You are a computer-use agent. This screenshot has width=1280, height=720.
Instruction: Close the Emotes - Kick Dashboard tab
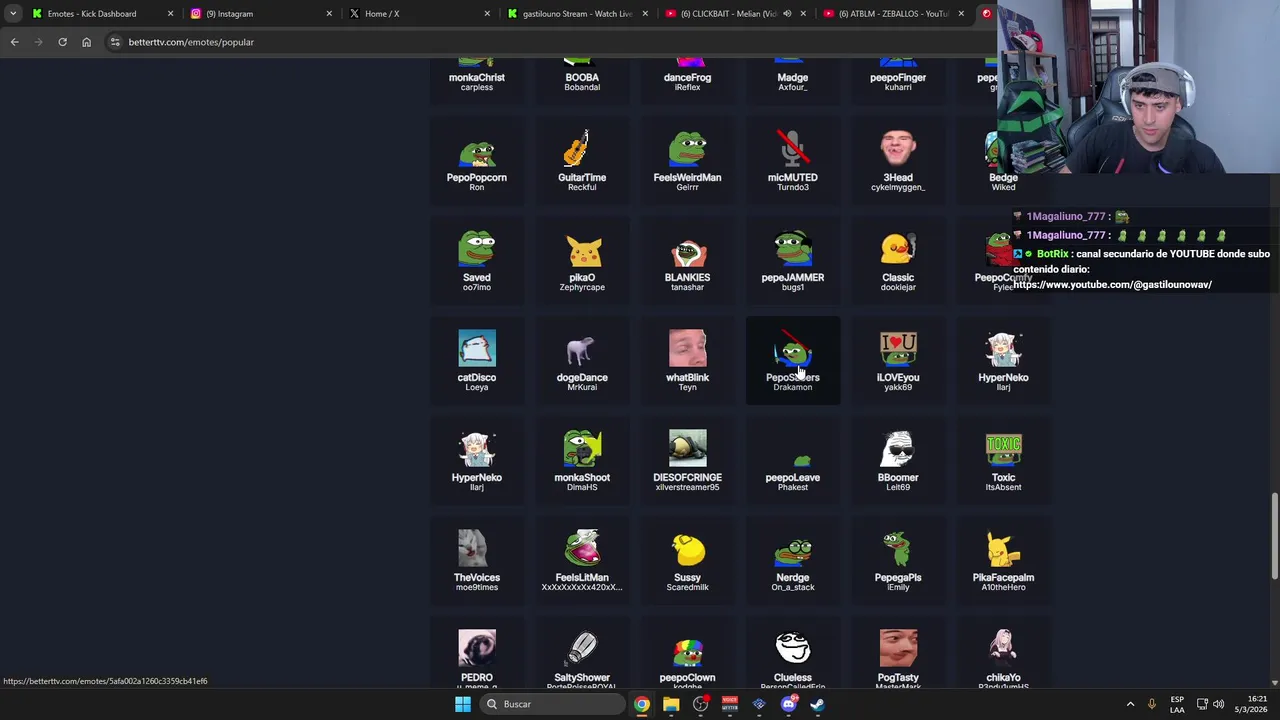pos(170,14)
